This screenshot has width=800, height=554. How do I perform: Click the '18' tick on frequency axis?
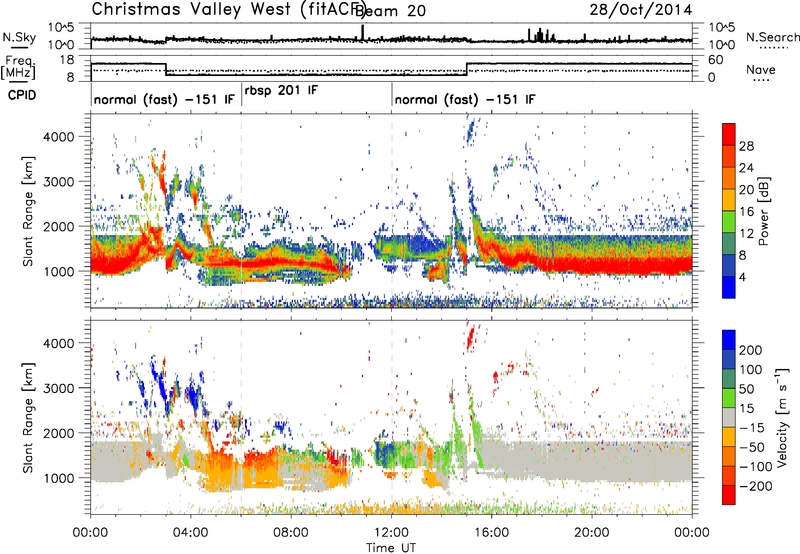67,60
